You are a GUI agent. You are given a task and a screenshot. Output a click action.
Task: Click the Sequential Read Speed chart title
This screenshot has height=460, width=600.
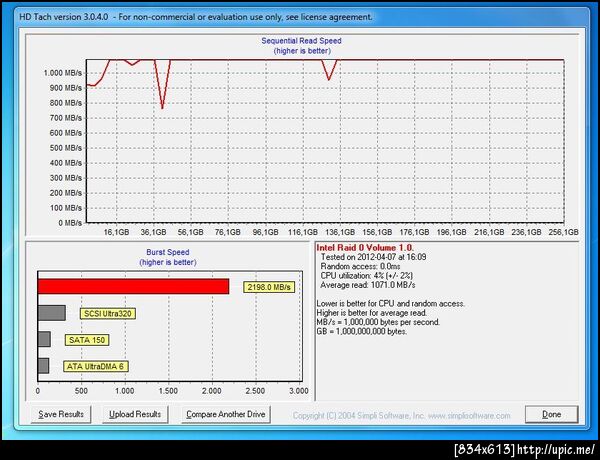click(302, 41)
